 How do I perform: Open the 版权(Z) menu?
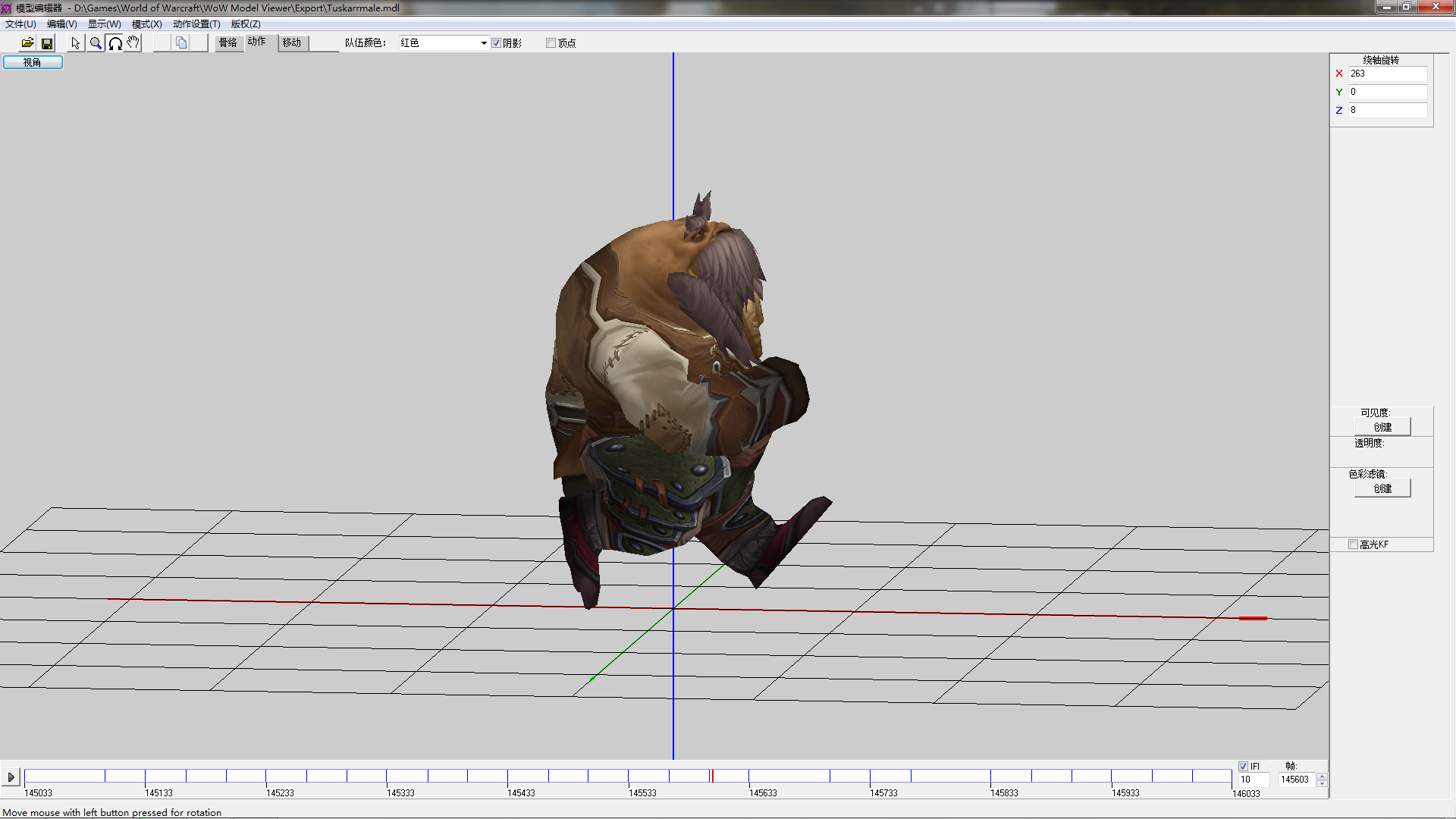coord(246,24)
